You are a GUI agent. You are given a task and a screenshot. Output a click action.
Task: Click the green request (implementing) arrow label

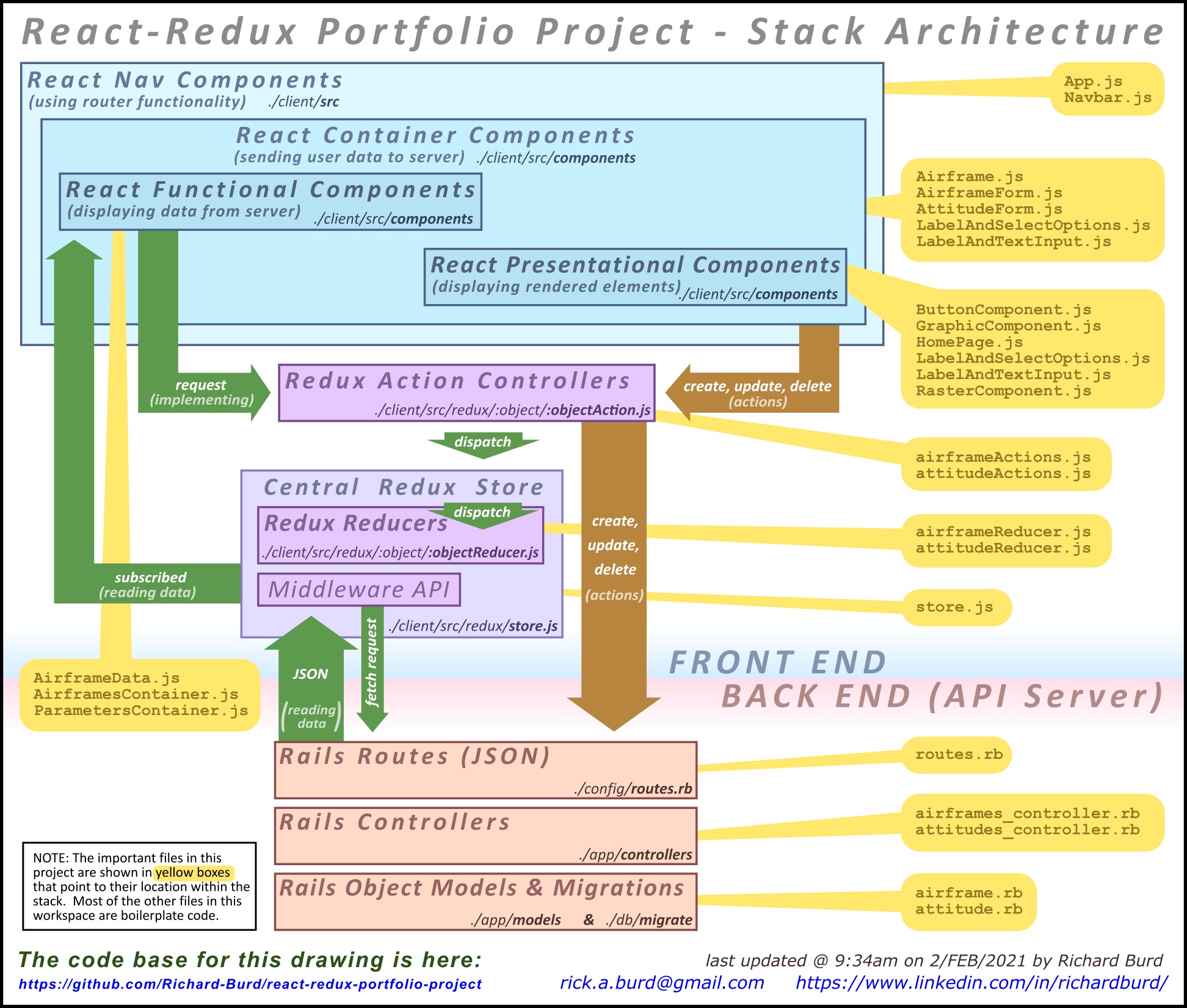[x=201, y=393]
